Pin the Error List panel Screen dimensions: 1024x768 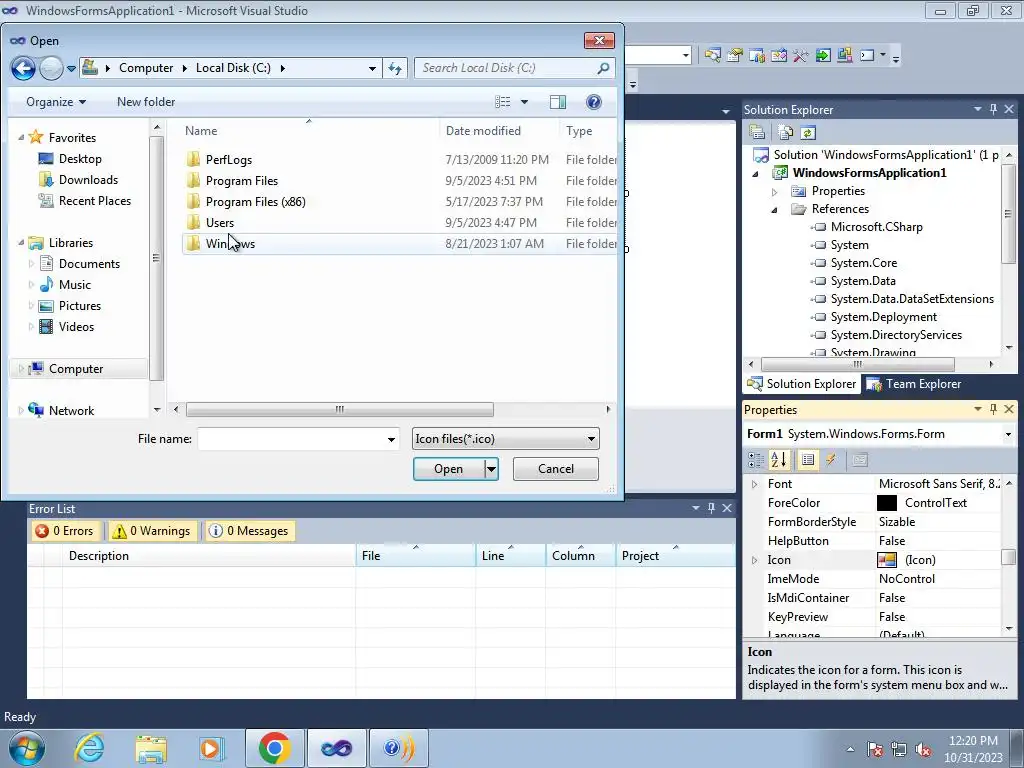pyautogui.click(x=711, y=508)
